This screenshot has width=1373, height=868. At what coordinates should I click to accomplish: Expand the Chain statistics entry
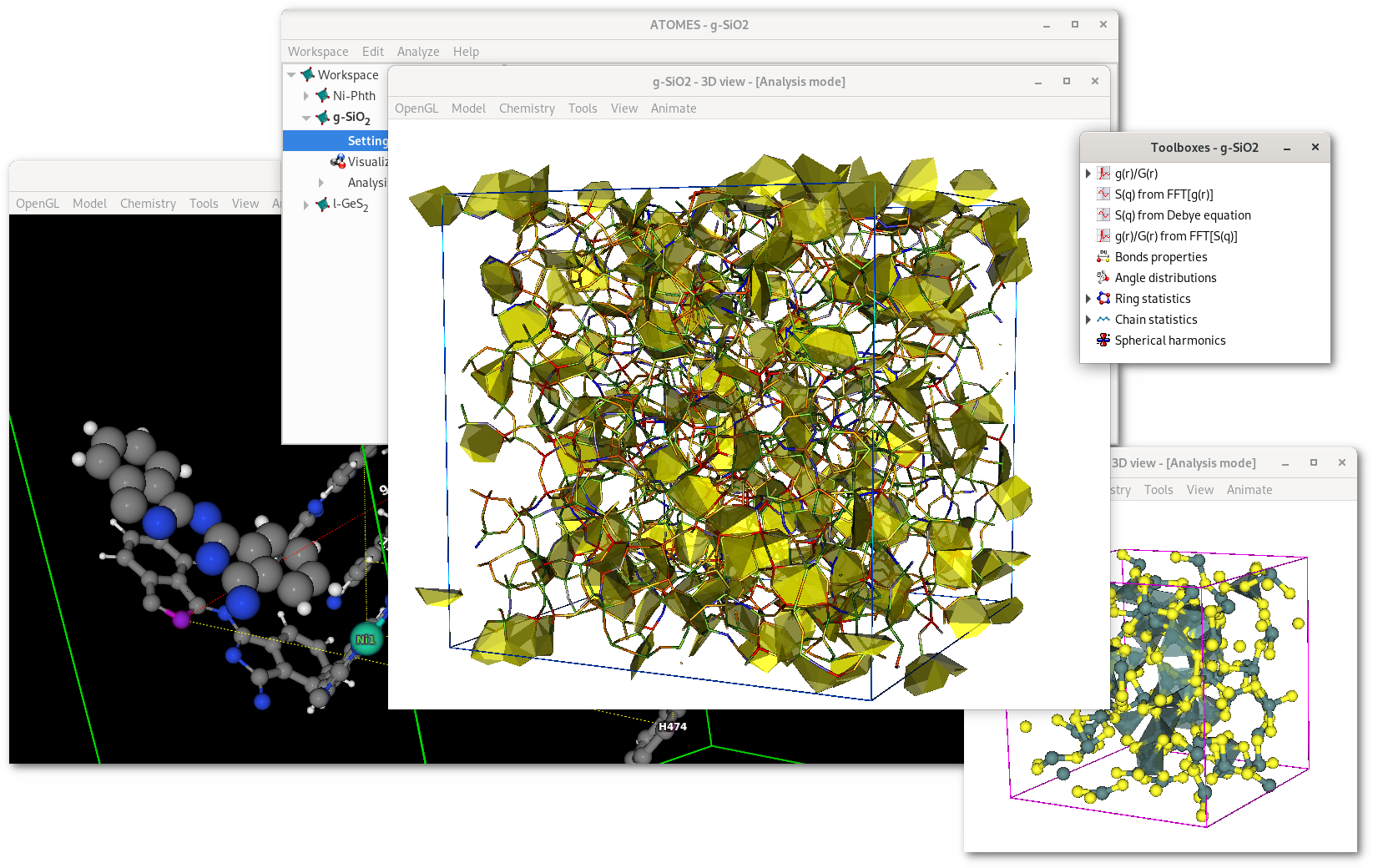[x=1088, y=320]
